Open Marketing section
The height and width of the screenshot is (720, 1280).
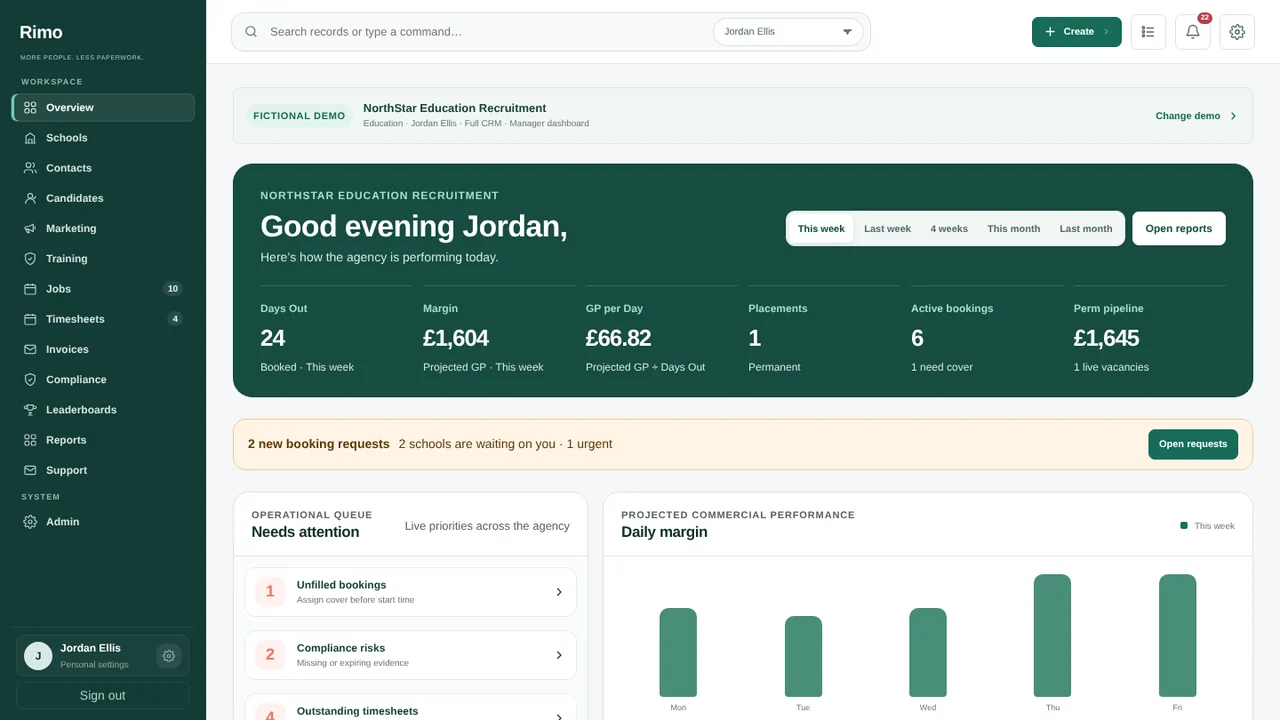point(103,228)
